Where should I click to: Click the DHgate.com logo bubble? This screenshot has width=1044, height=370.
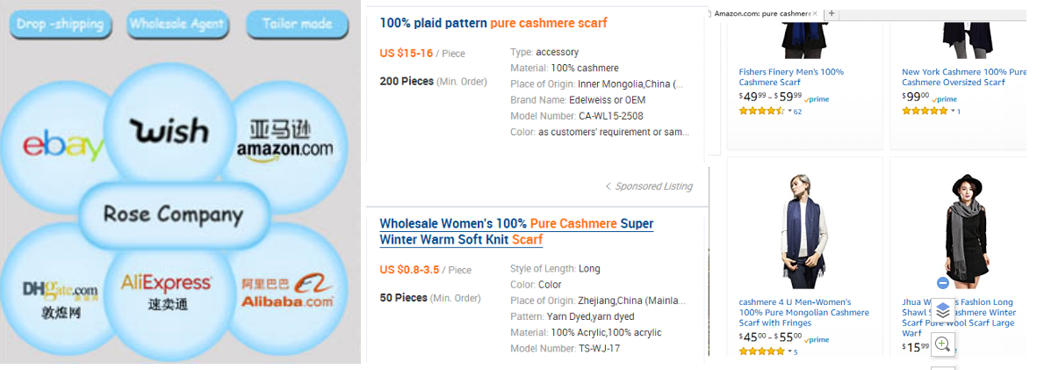(x=60, y=293)
